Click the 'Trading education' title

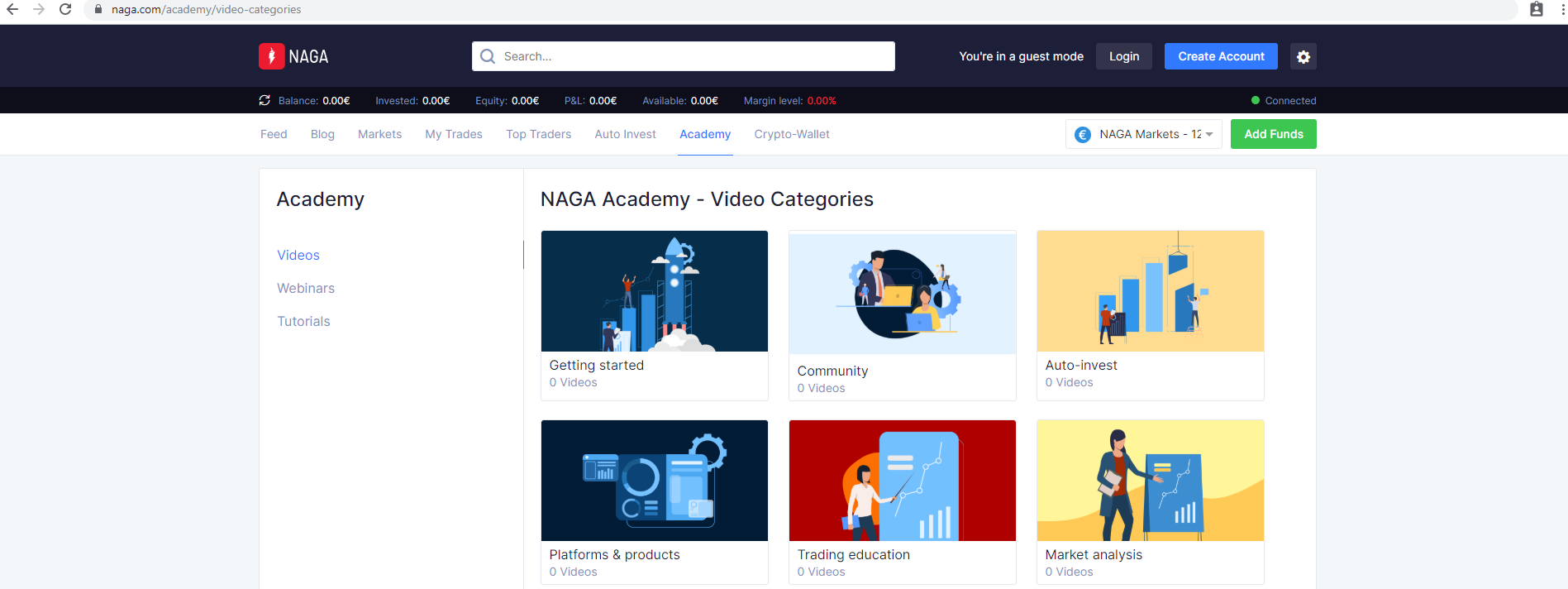853,554
